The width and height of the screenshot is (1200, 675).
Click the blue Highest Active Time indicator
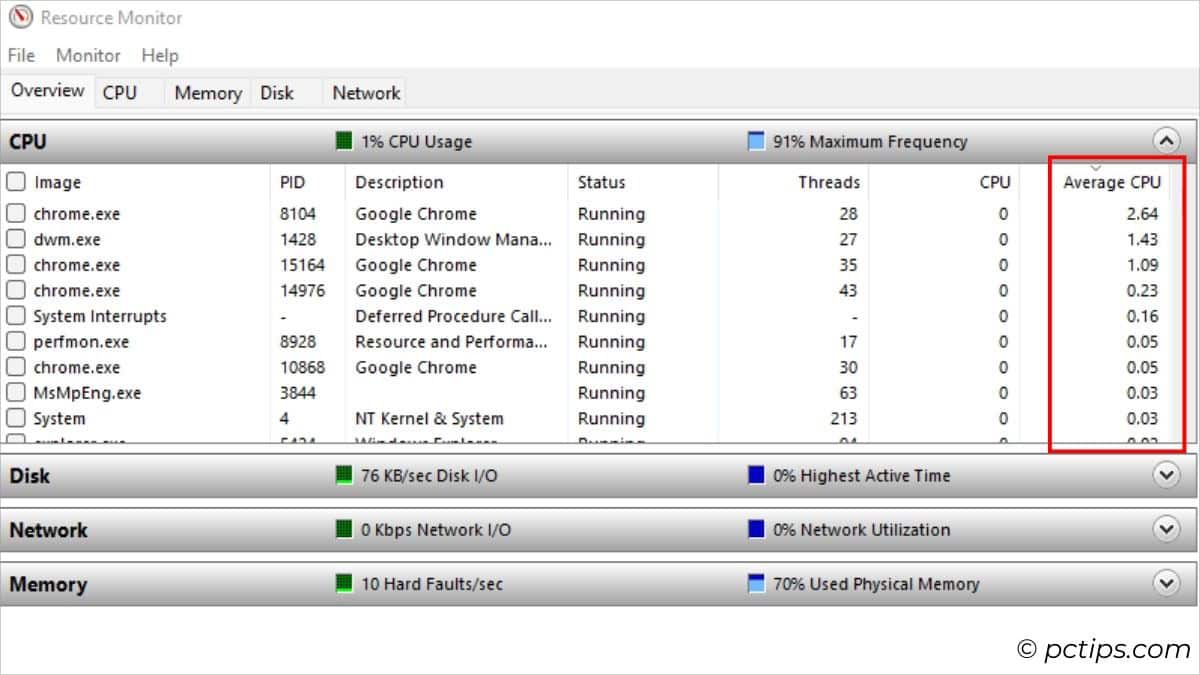[x=756, y=475]
